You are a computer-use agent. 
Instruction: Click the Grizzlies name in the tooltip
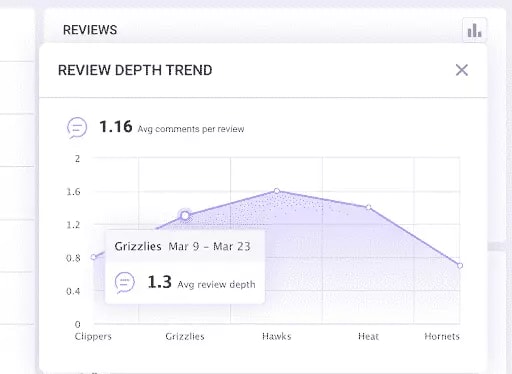pos(138,246)
